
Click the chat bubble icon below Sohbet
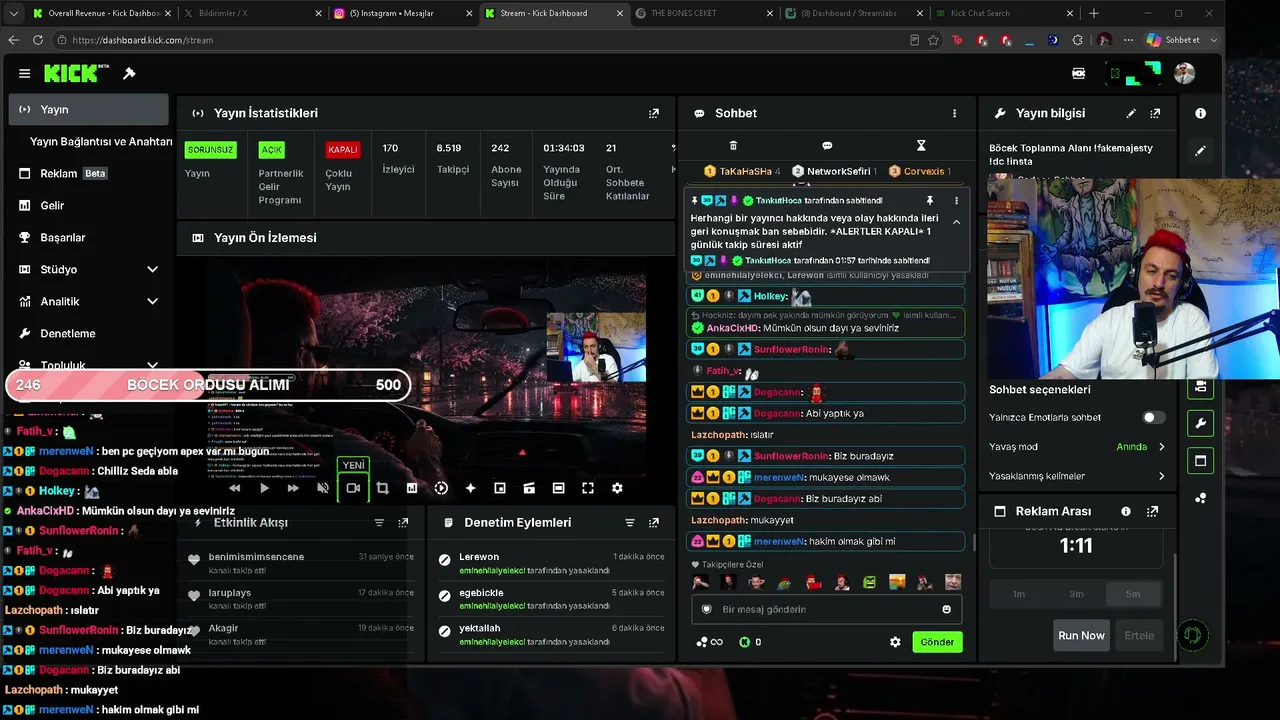coord(827,146)
